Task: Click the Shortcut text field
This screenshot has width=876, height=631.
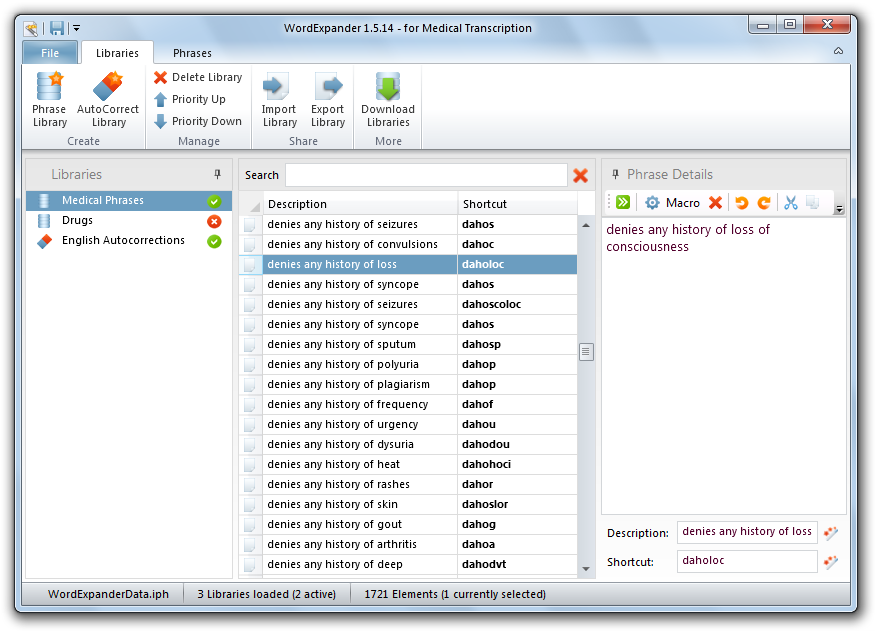Action: click(x=747, y=561)
